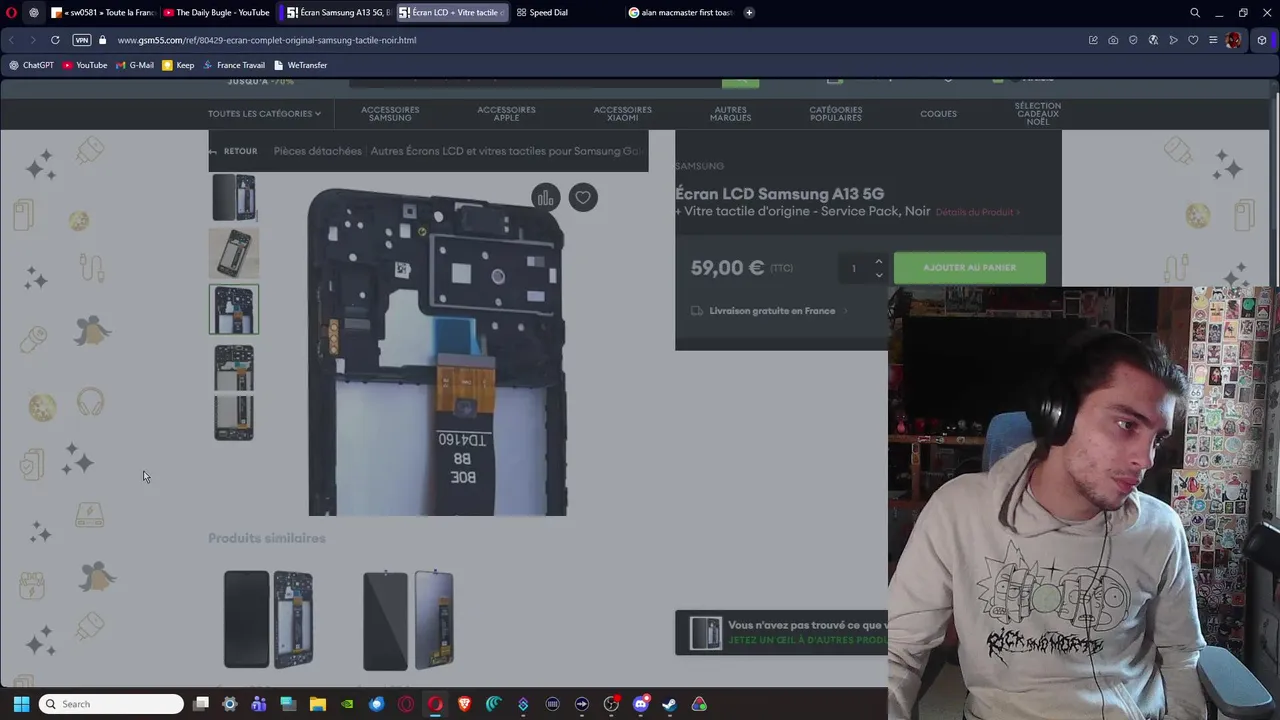Expand Livraison gratuite en France info
The width and height of the screenshot is (1280, 720).
click(770, 311)
